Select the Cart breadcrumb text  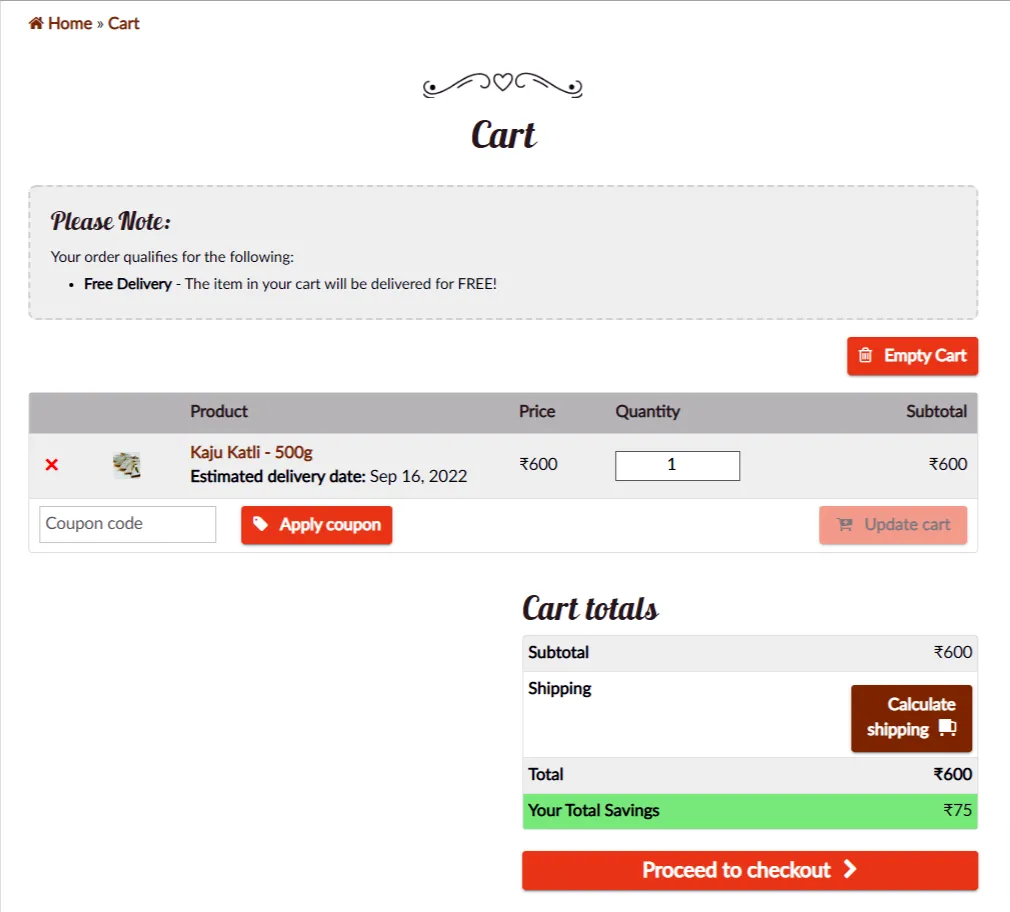pyautogui.click(x=124, y=23)
